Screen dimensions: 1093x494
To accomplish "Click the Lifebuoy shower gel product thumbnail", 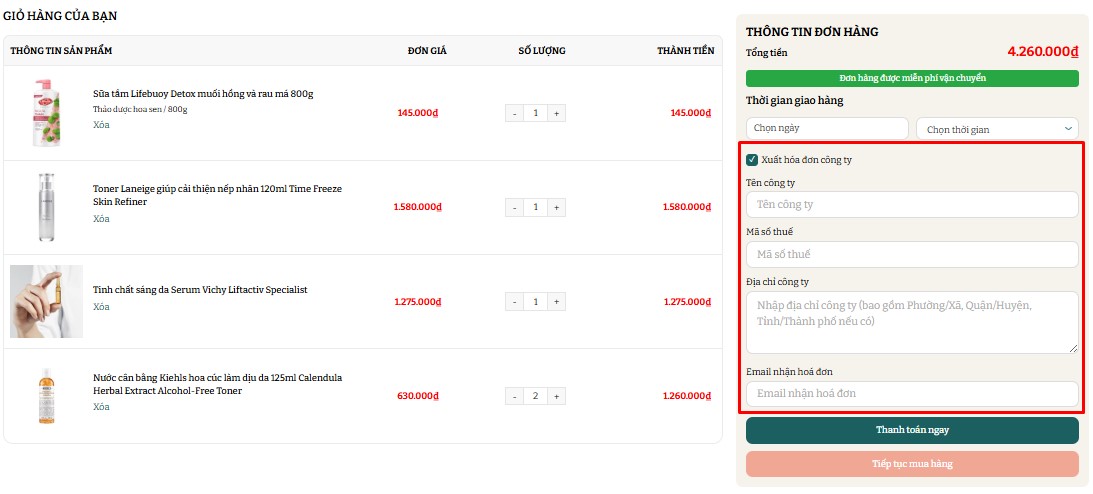I will click(46, 113).
